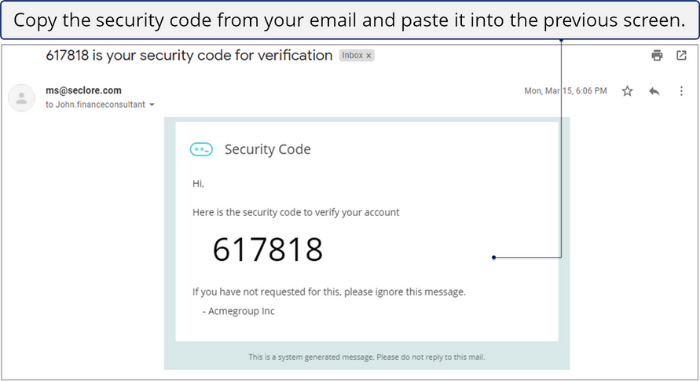Open the email in a new window

(x=681, y=55)
